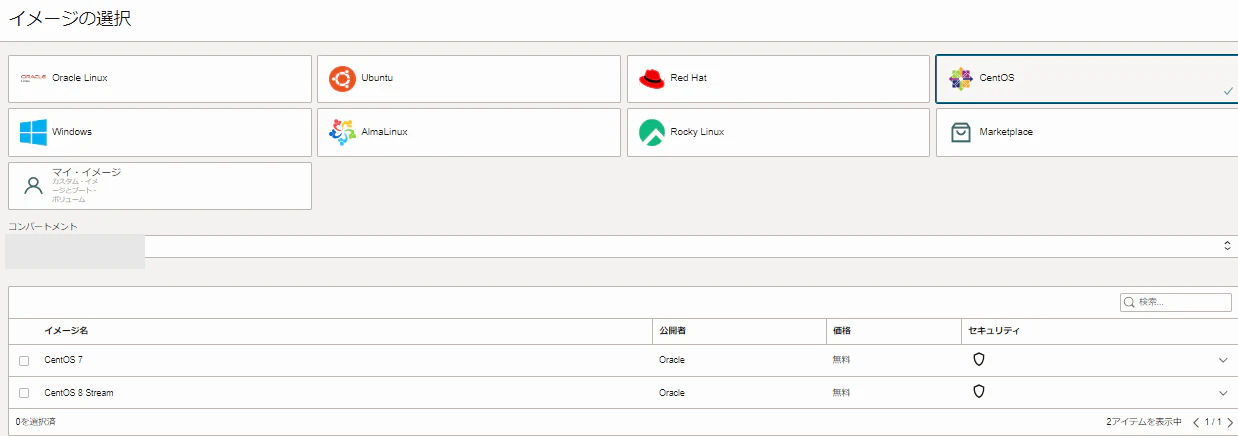
Task: Click the 2アイテムを表示中 text
Action: coord(1144,422)
